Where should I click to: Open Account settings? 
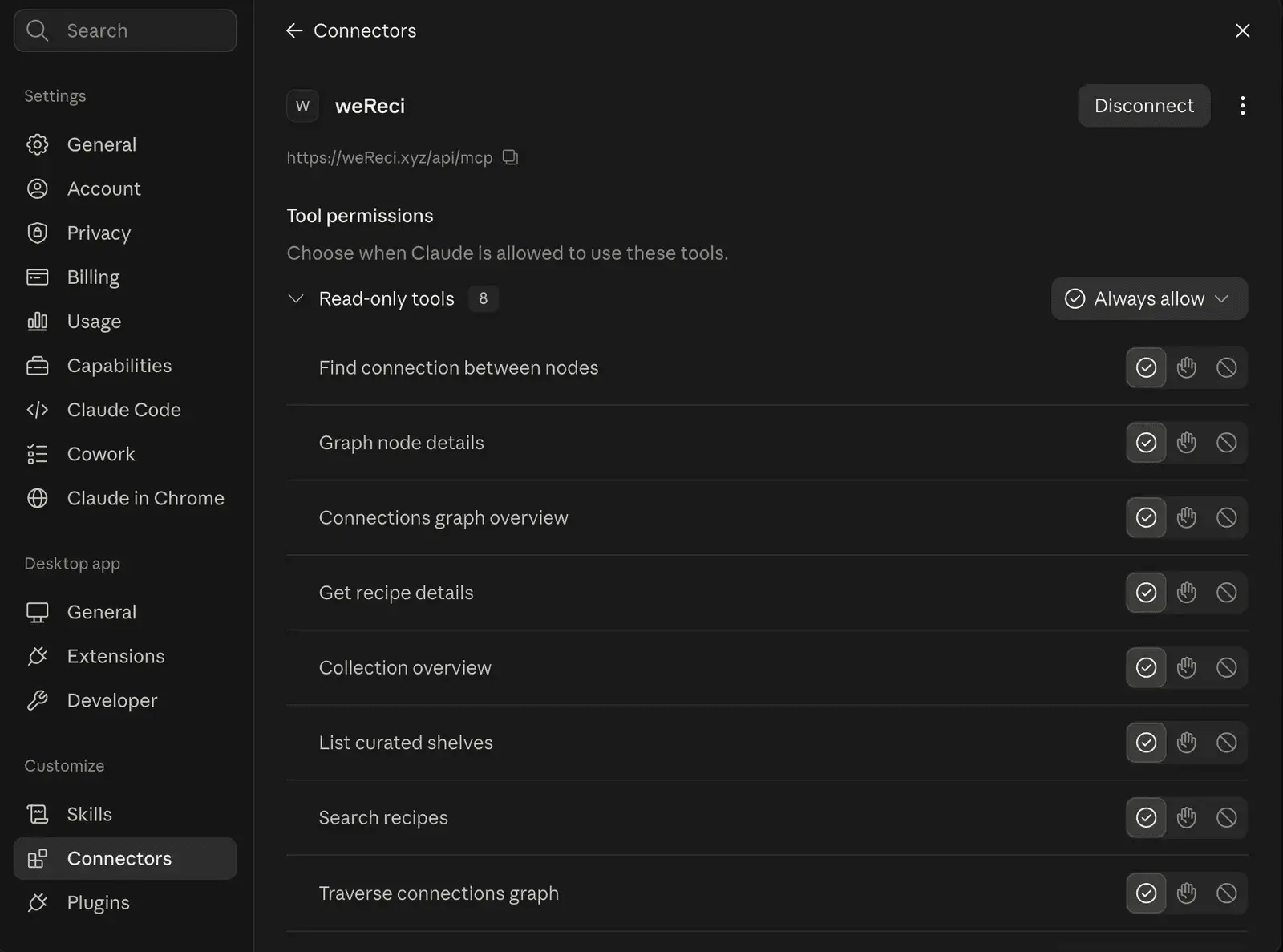click(x=125, y=188)
